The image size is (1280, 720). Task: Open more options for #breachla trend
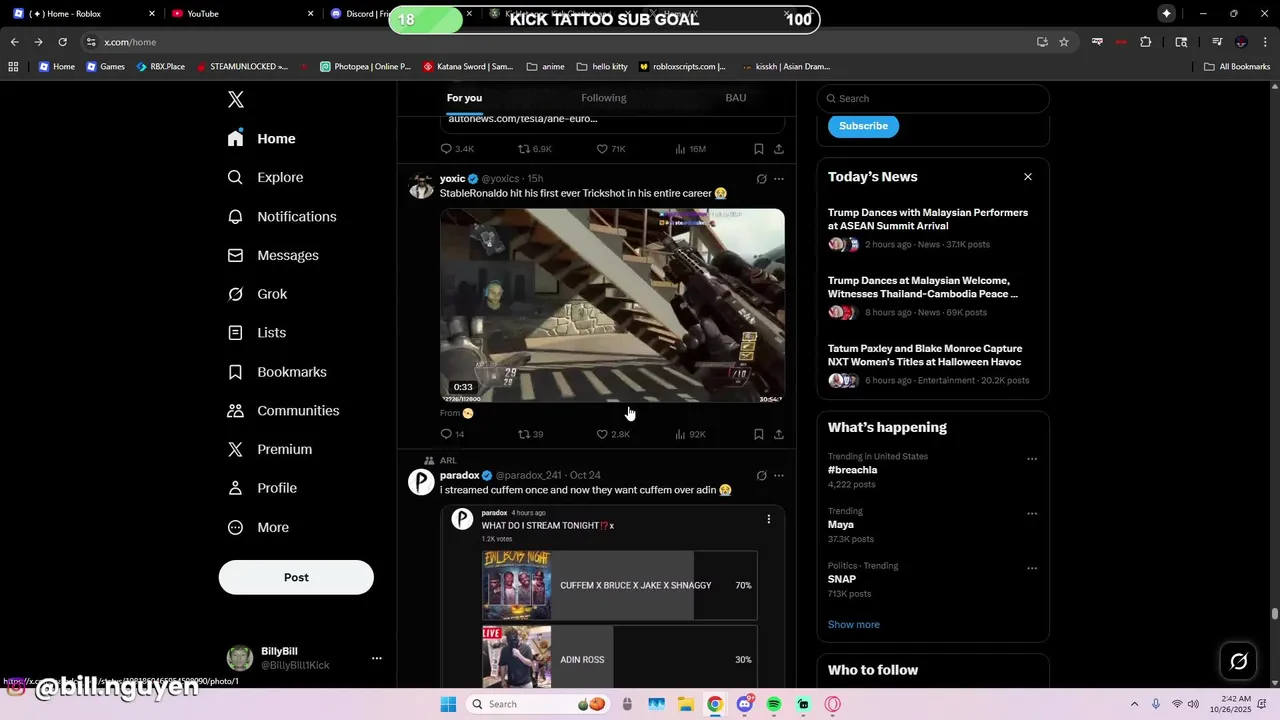(x=1032, y=459)
